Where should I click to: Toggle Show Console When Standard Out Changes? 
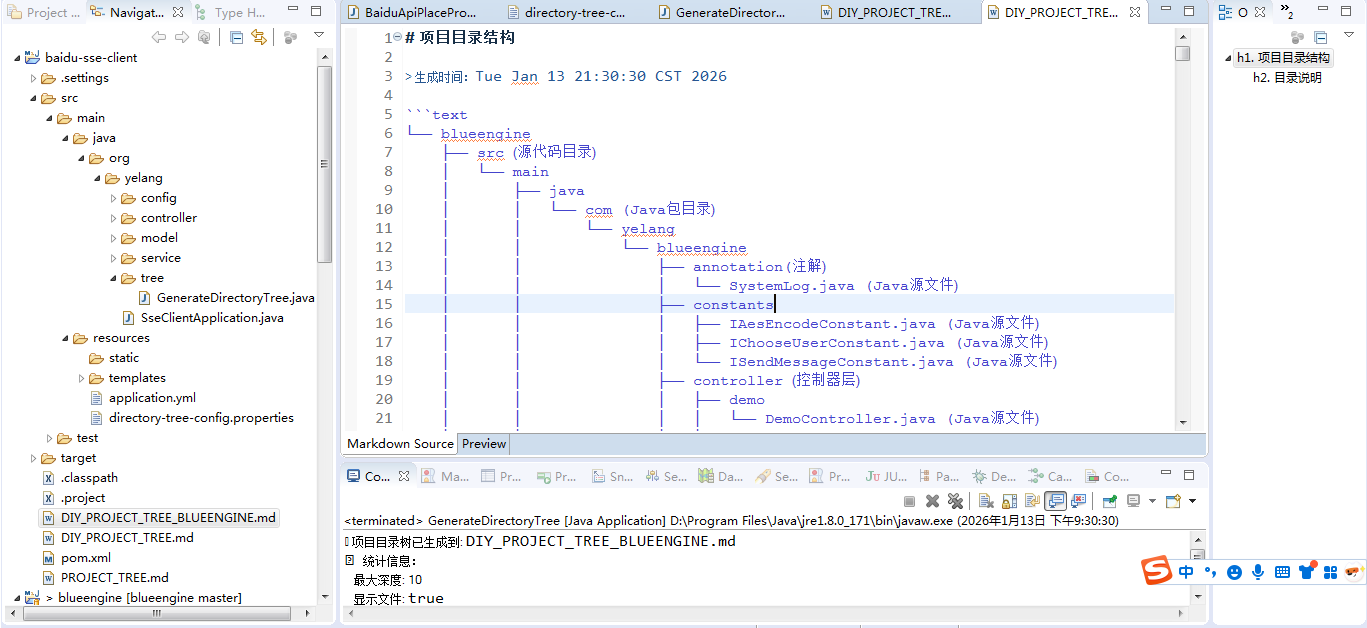(x=1055, y=501)
